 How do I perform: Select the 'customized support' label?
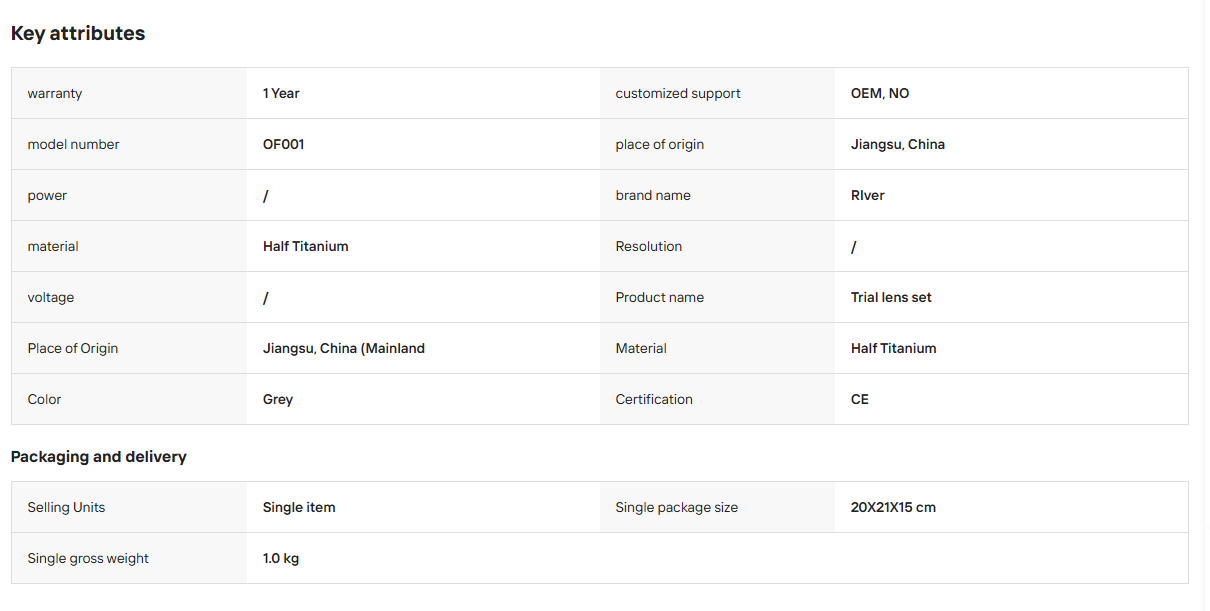[x=678, y=93]
